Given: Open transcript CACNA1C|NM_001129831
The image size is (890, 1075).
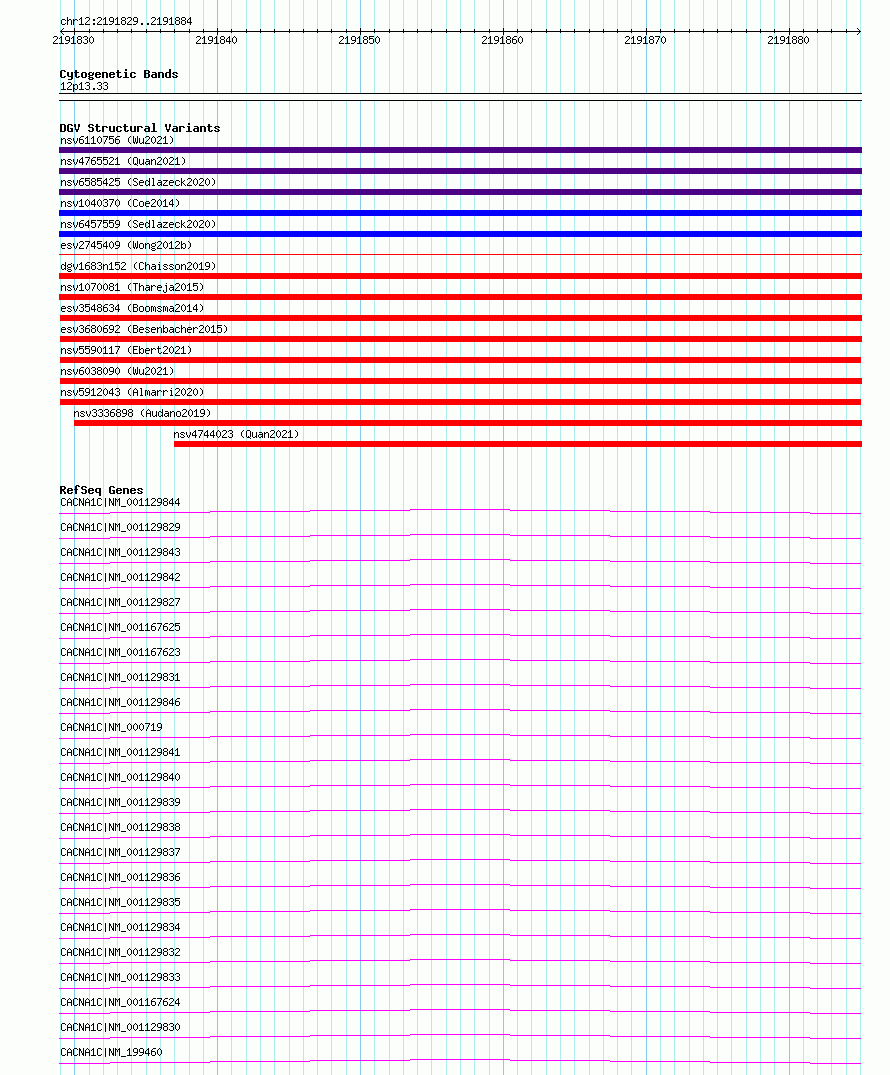Looking at the screenshot, I should click(121, 677).
